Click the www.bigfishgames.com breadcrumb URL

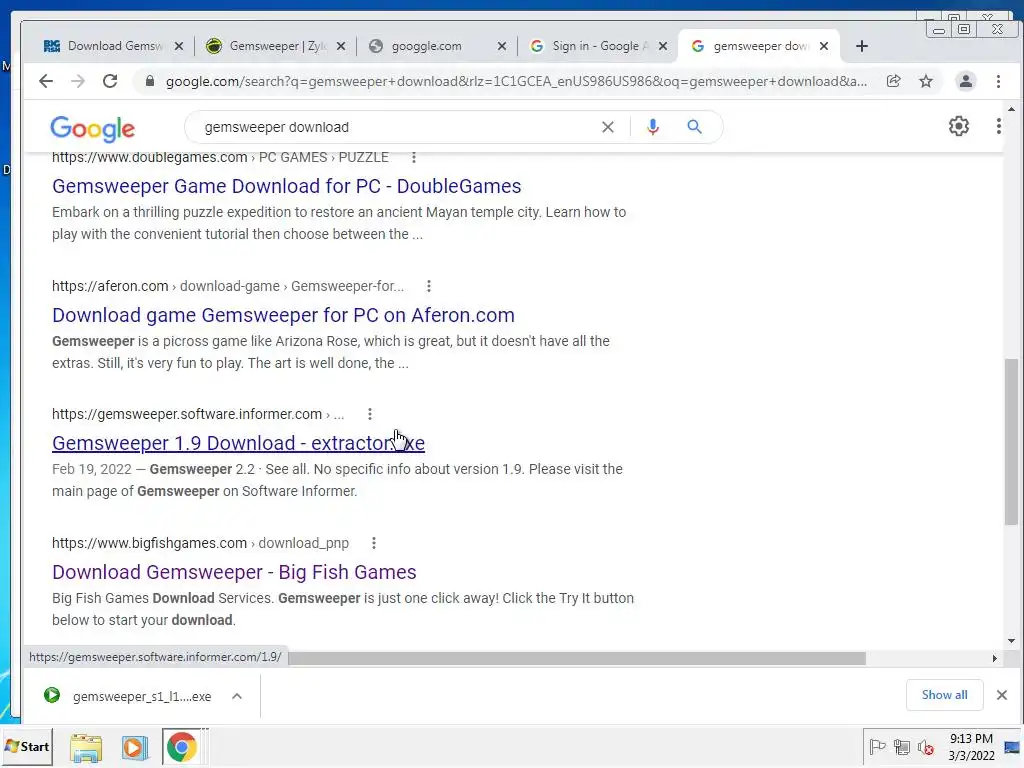(200, 543)
